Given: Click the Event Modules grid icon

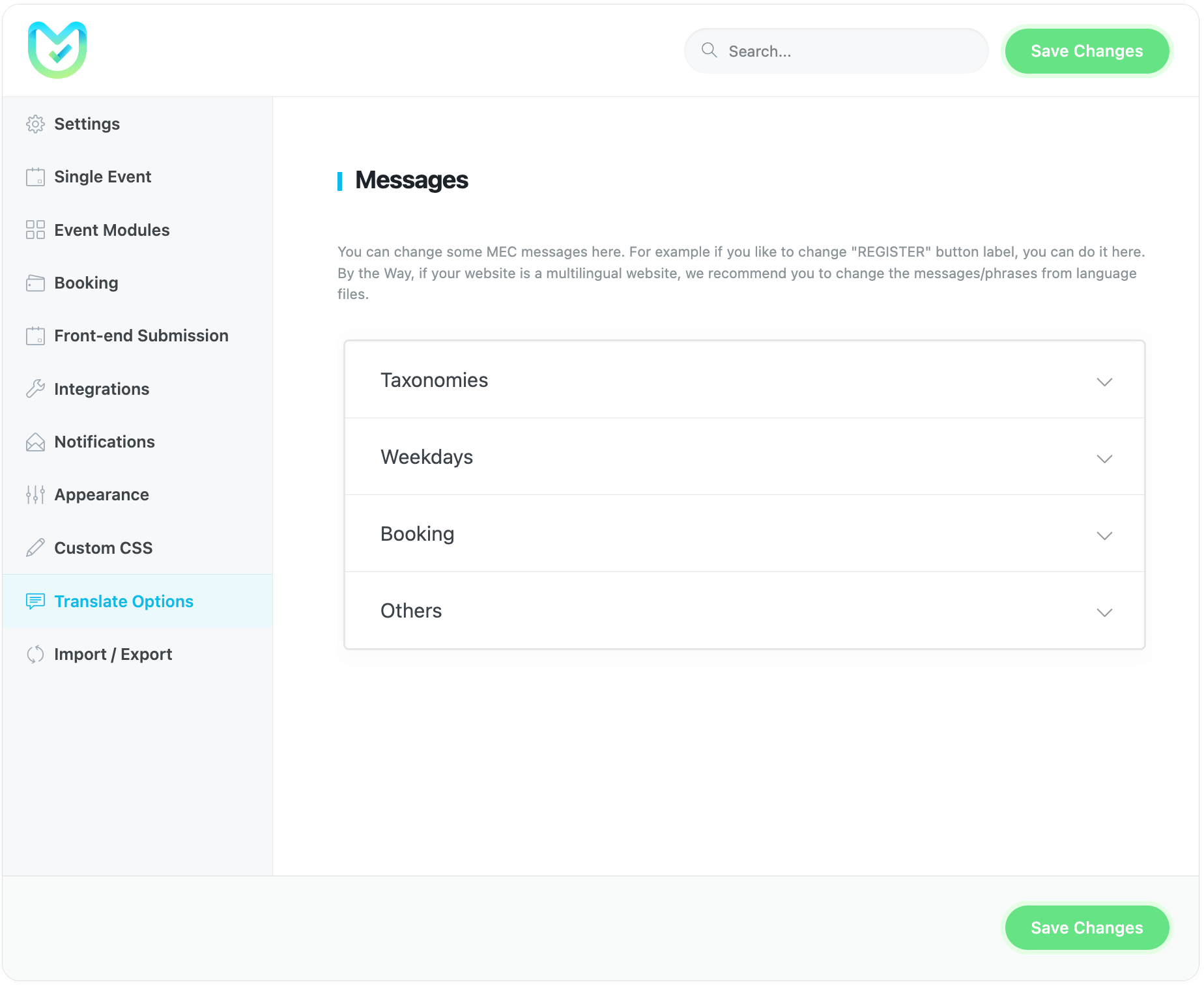Looking at the screenshot, I should 35,230.
